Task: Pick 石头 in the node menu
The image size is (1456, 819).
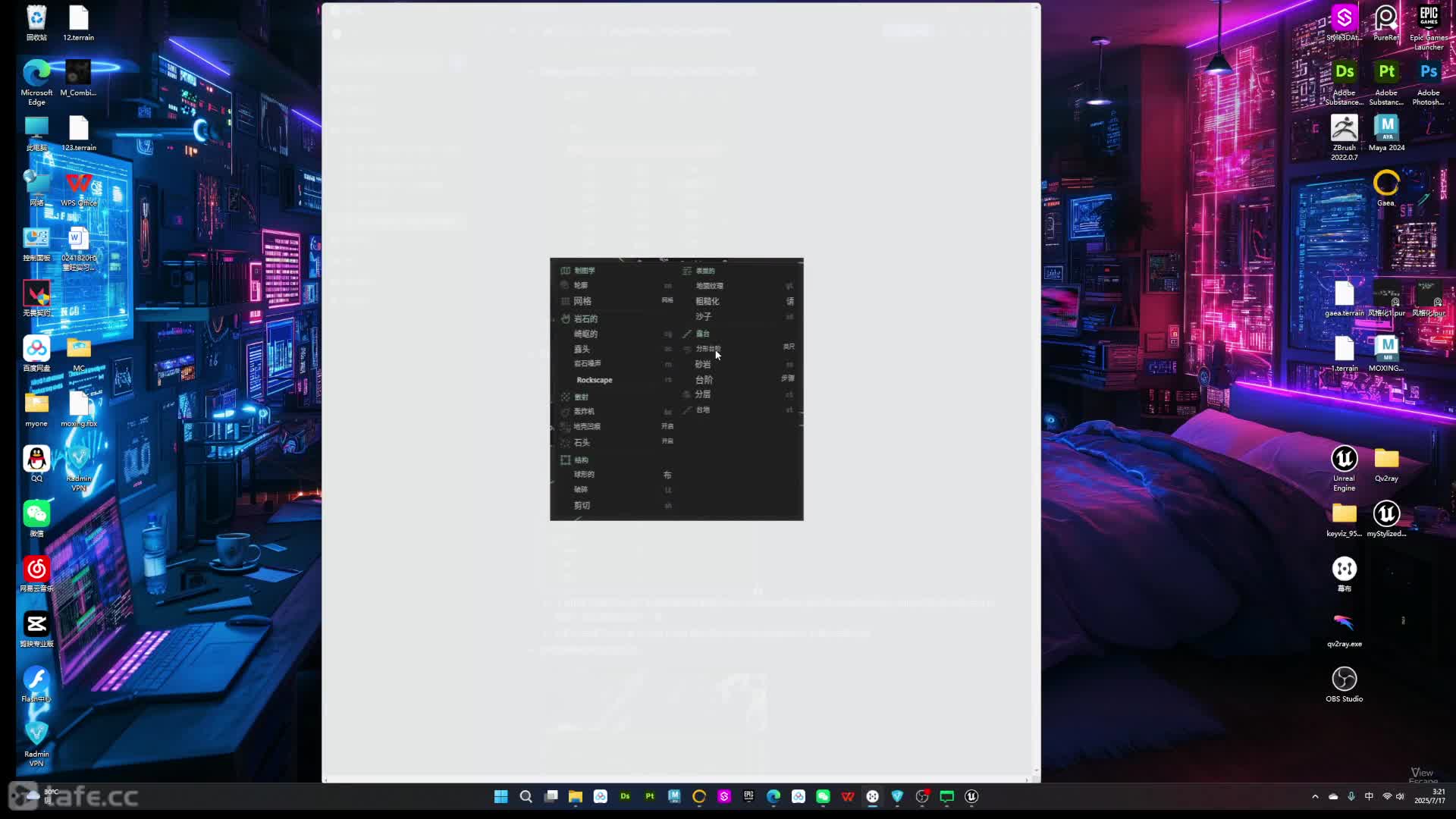Action: pyautogui.click(x=582, y=442)
